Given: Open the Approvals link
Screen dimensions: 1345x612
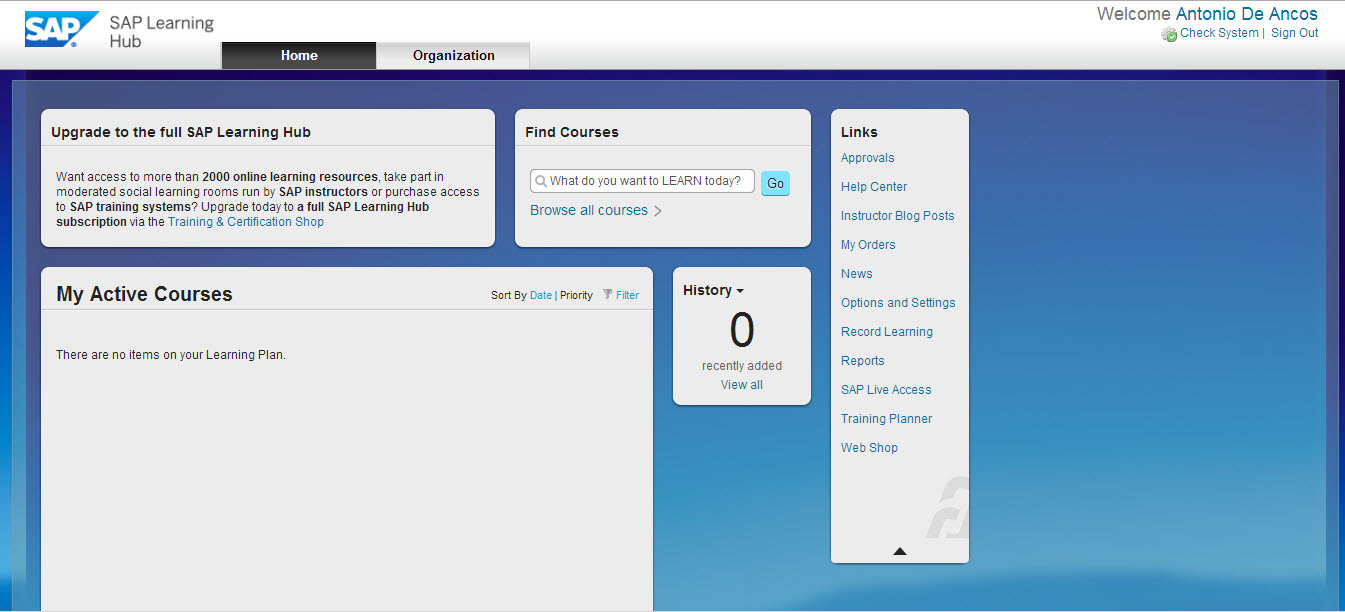Looking at the screenshot, I should point(868,158).
